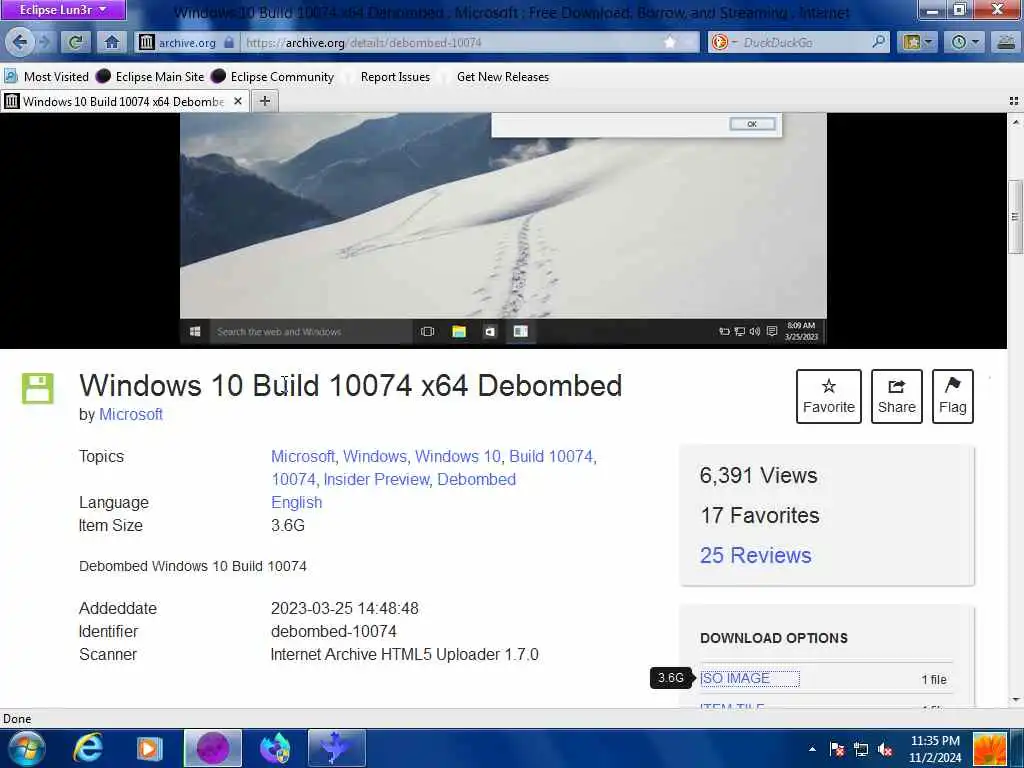Favorite this item
Viewport: 1024px width, 768px height.
[829, 396]
